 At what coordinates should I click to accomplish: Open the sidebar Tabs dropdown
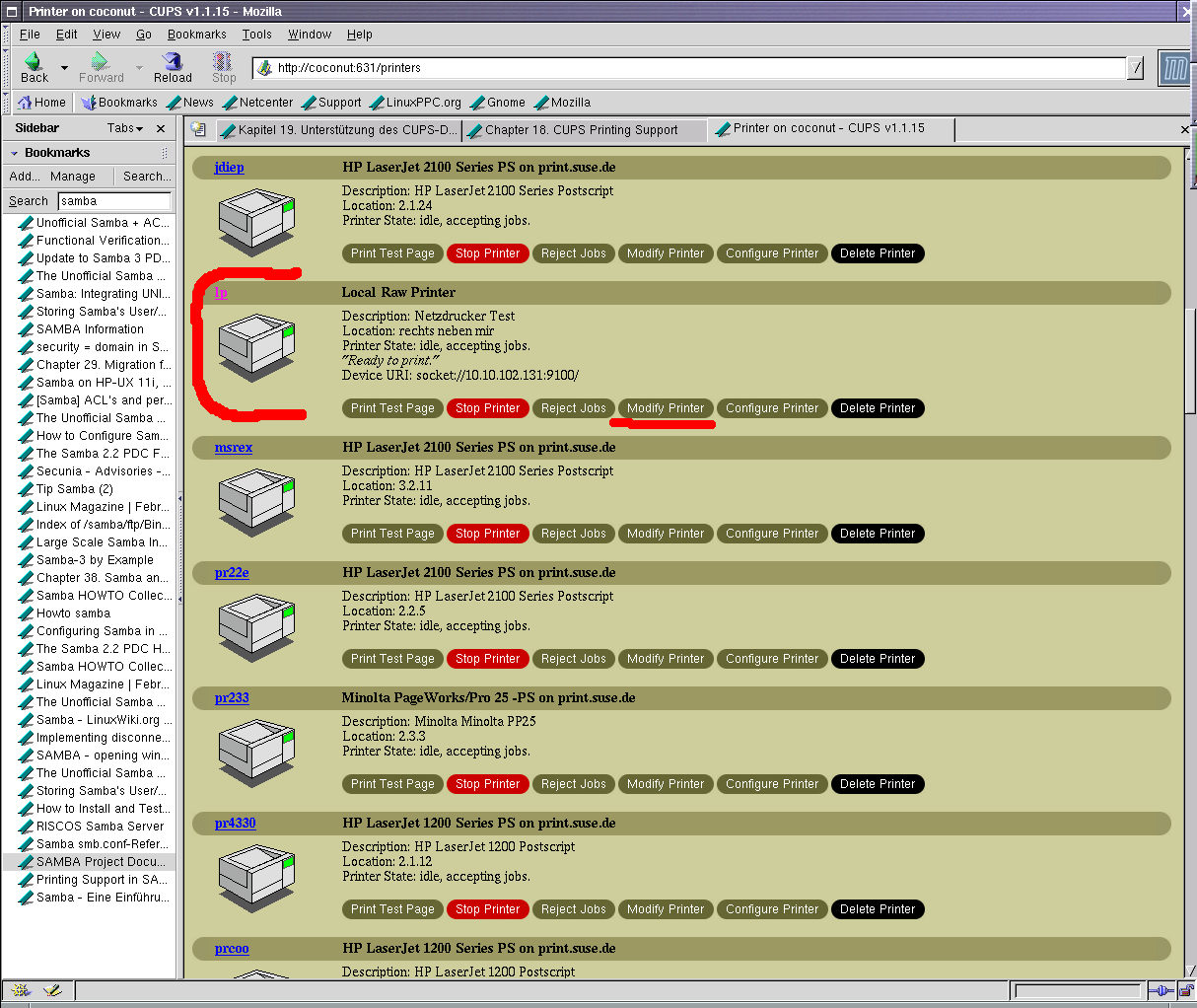[125, 128]
